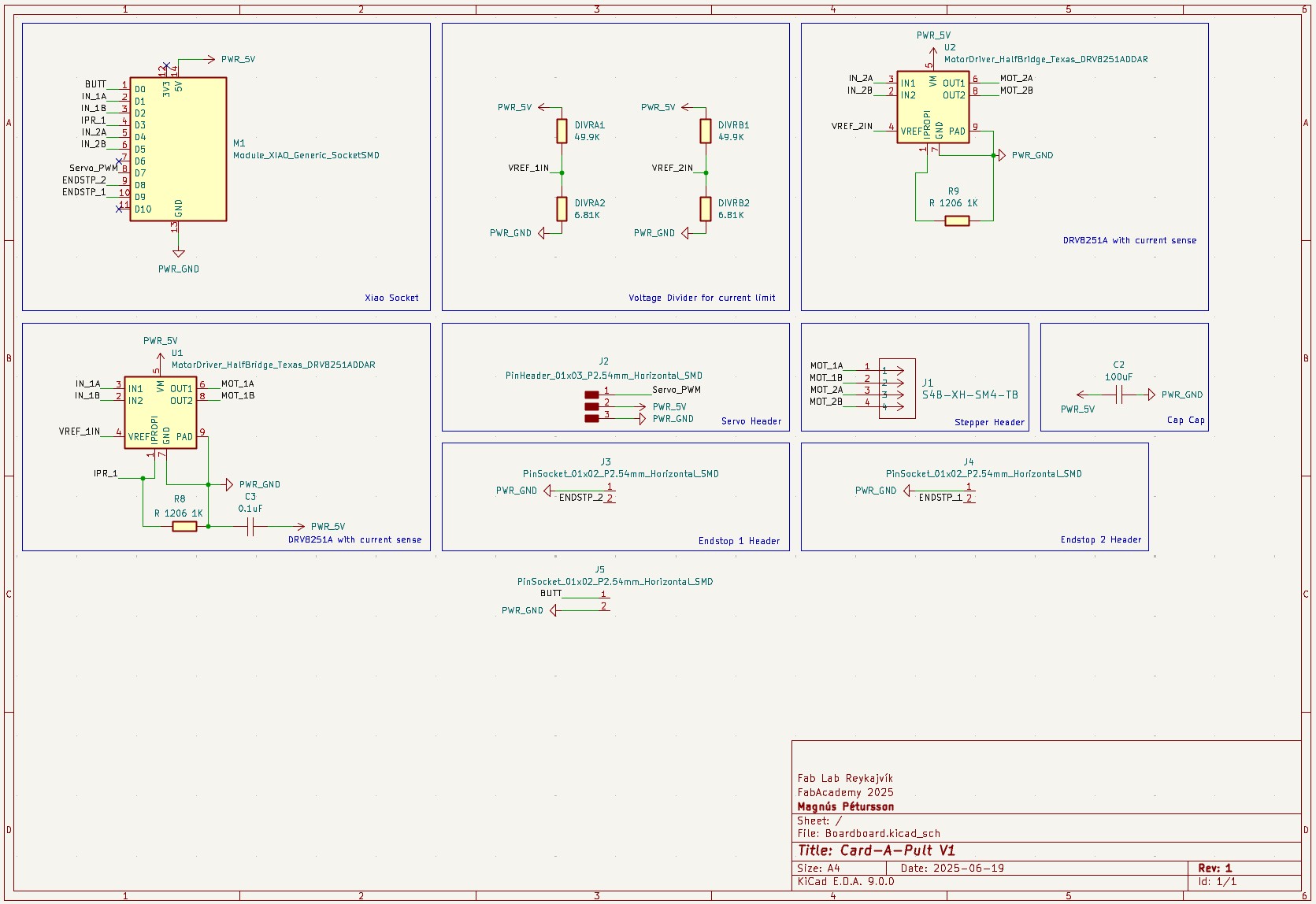Select the U1 DRV8251A motor driver symbol

coord(161,413)
